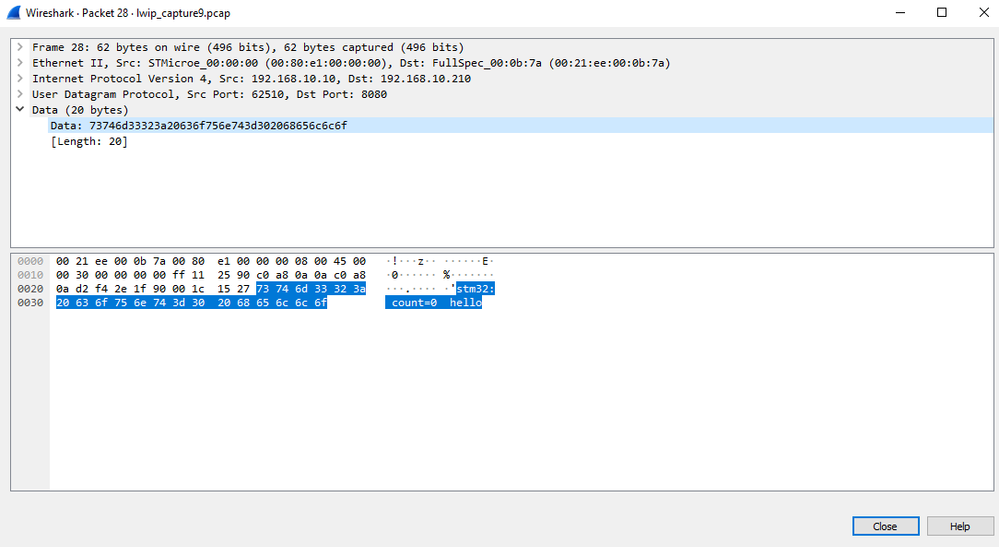Click ASCII text 'count=0' in hex pane
Viewport: 999px width, 547px height.
(414, 303)
